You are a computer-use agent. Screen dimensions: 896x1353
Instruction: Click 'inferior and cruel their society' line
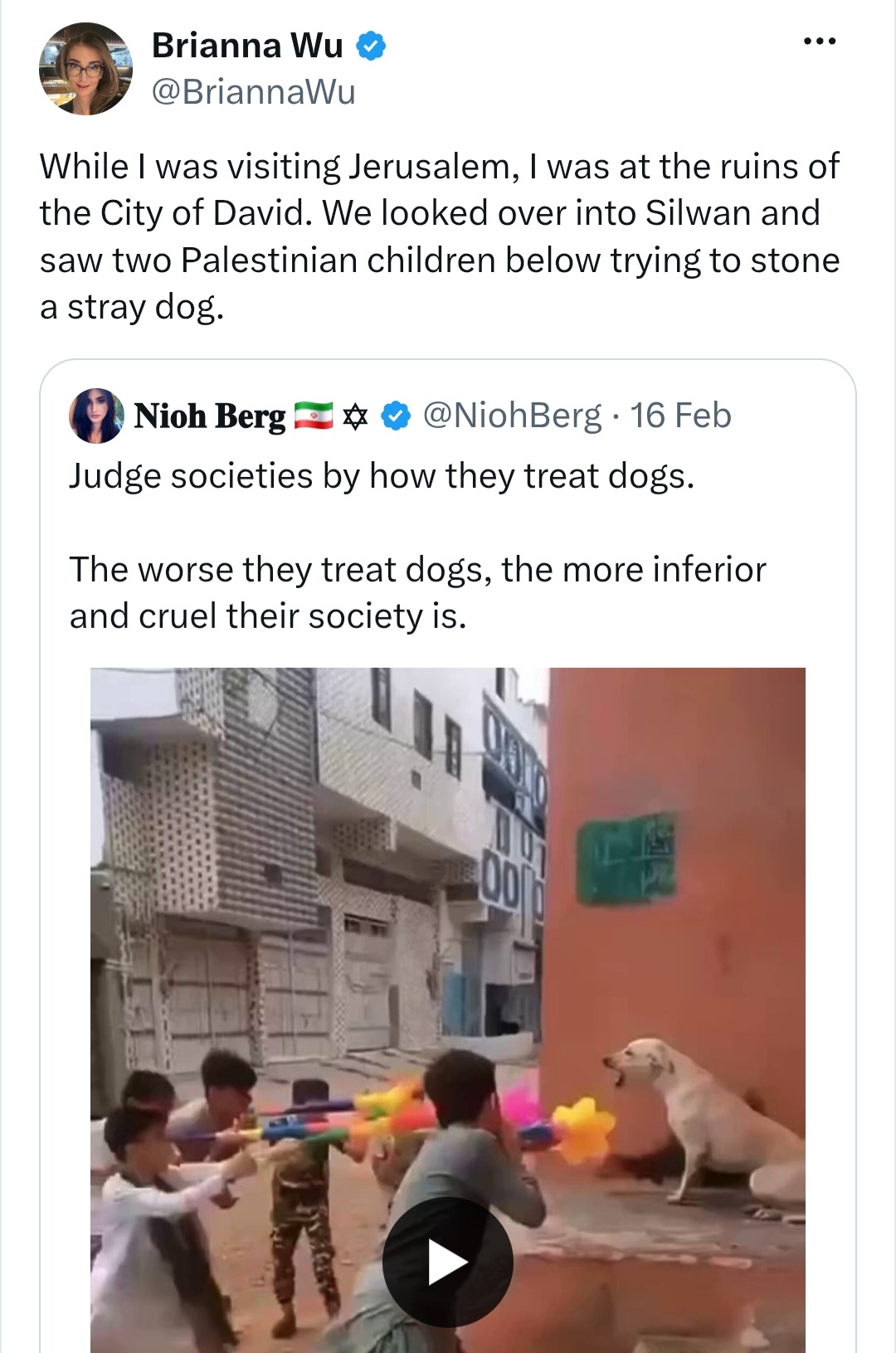268,616
